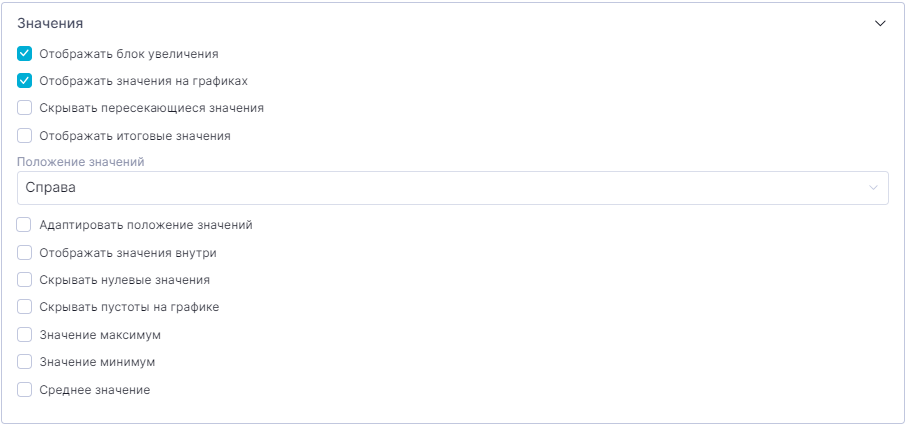The image size is (909, 427).
Task: Click the Среднее значение label text
Action: 95,390
